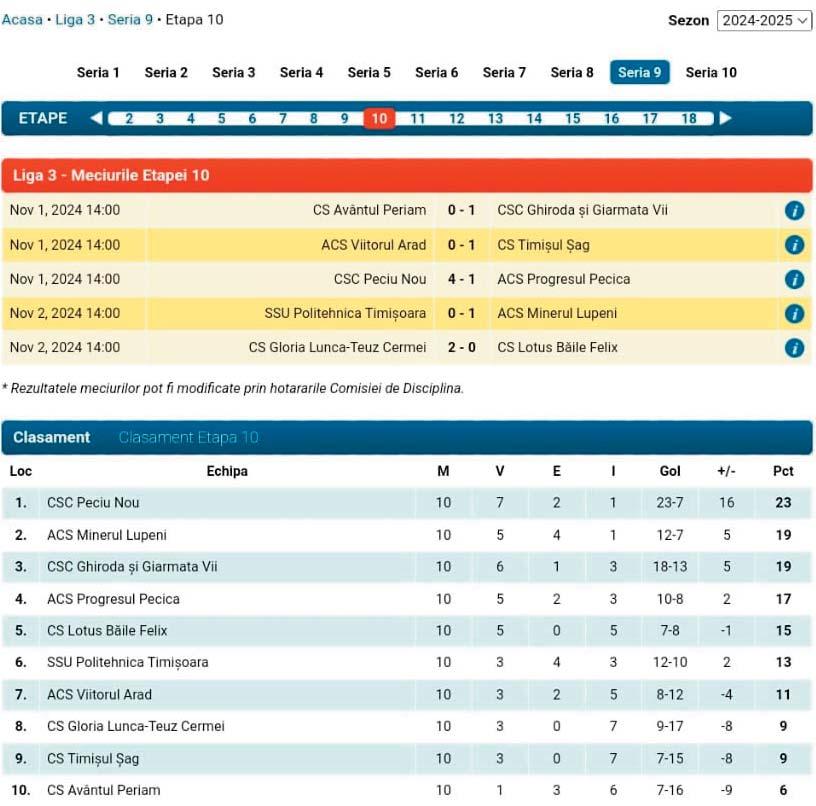Go to previous stages with left arrow
This screenshot has height=806, width=816.
point(96,118)
